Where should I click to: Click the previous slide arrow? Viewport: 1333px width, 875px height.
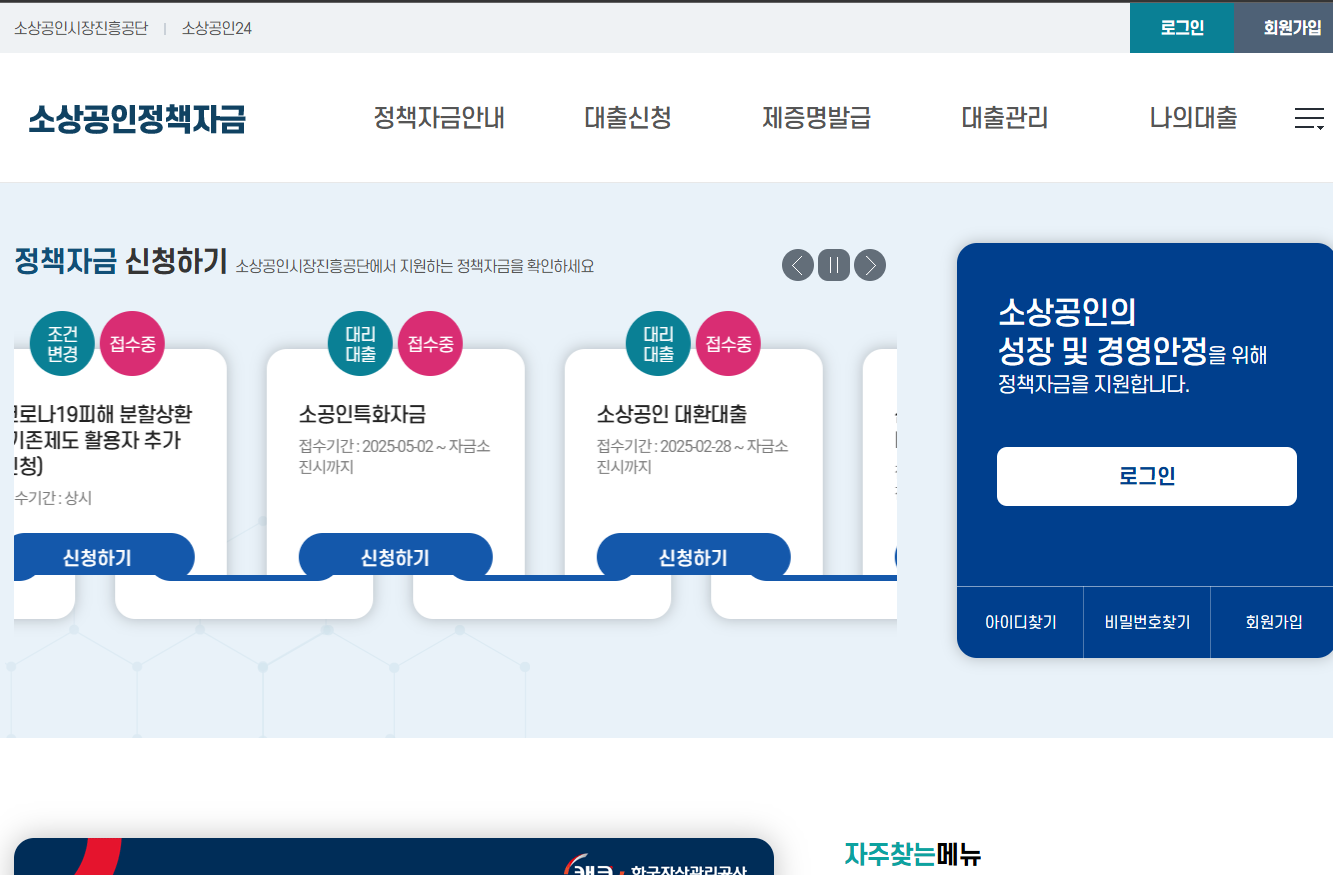pos(797,265)
